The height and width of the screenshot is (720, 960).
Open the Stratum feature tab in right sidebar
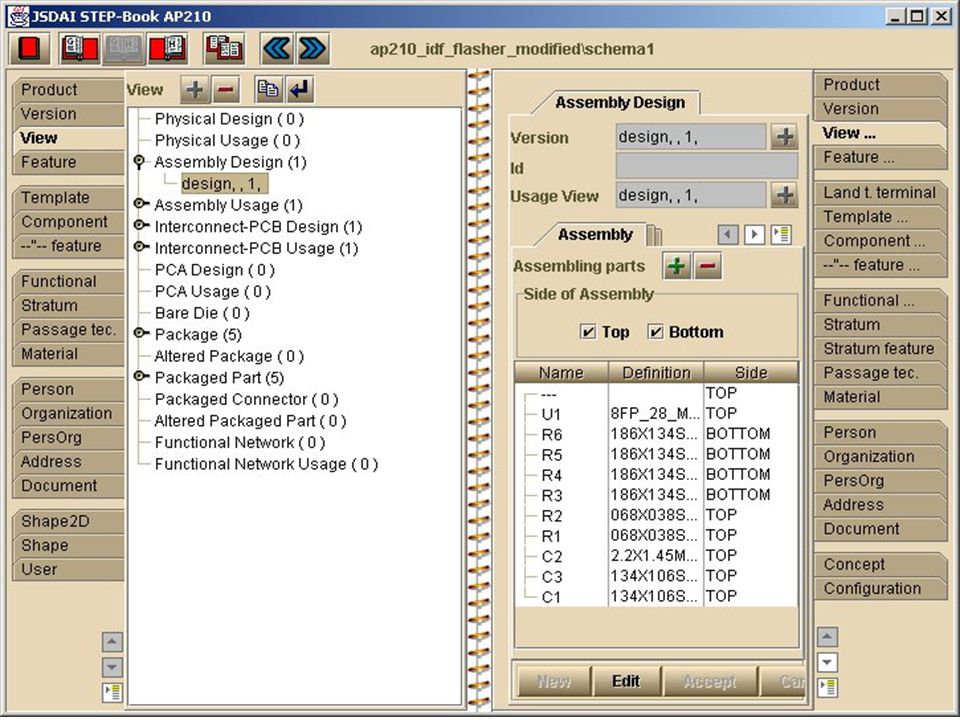click(879, 349)
